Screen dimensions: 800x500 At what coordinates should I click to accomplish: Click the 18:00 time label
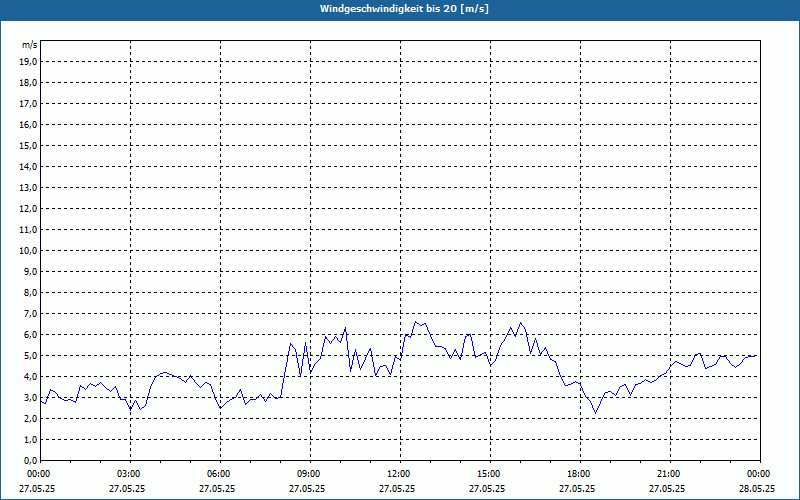[580, 474]
